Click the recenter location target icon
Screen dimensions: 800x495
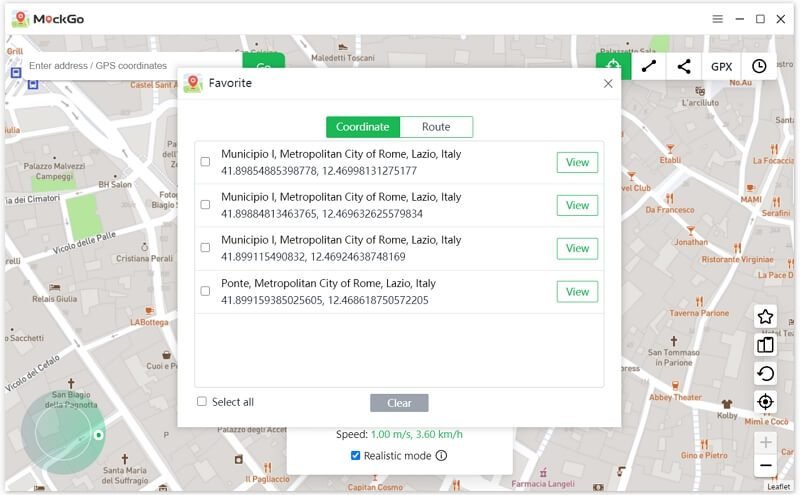pyautogui.click(x=765, y=402)
